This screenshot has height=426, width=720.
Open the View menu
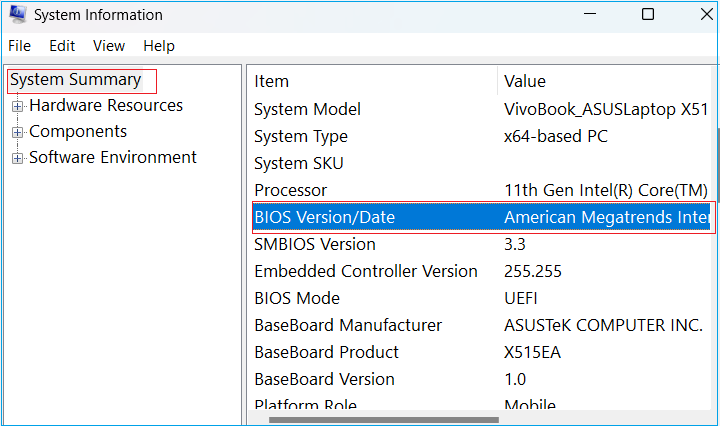(109, 46)
